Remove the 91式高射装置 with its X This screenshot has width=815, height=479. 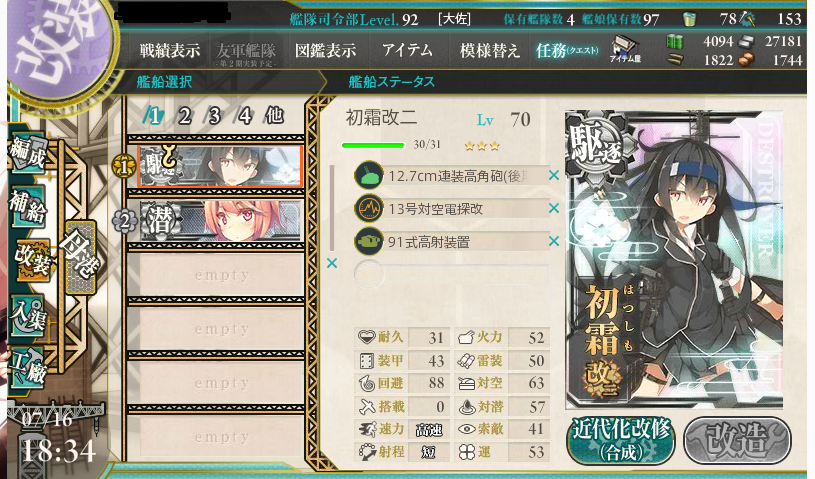(x=554, y=241)
